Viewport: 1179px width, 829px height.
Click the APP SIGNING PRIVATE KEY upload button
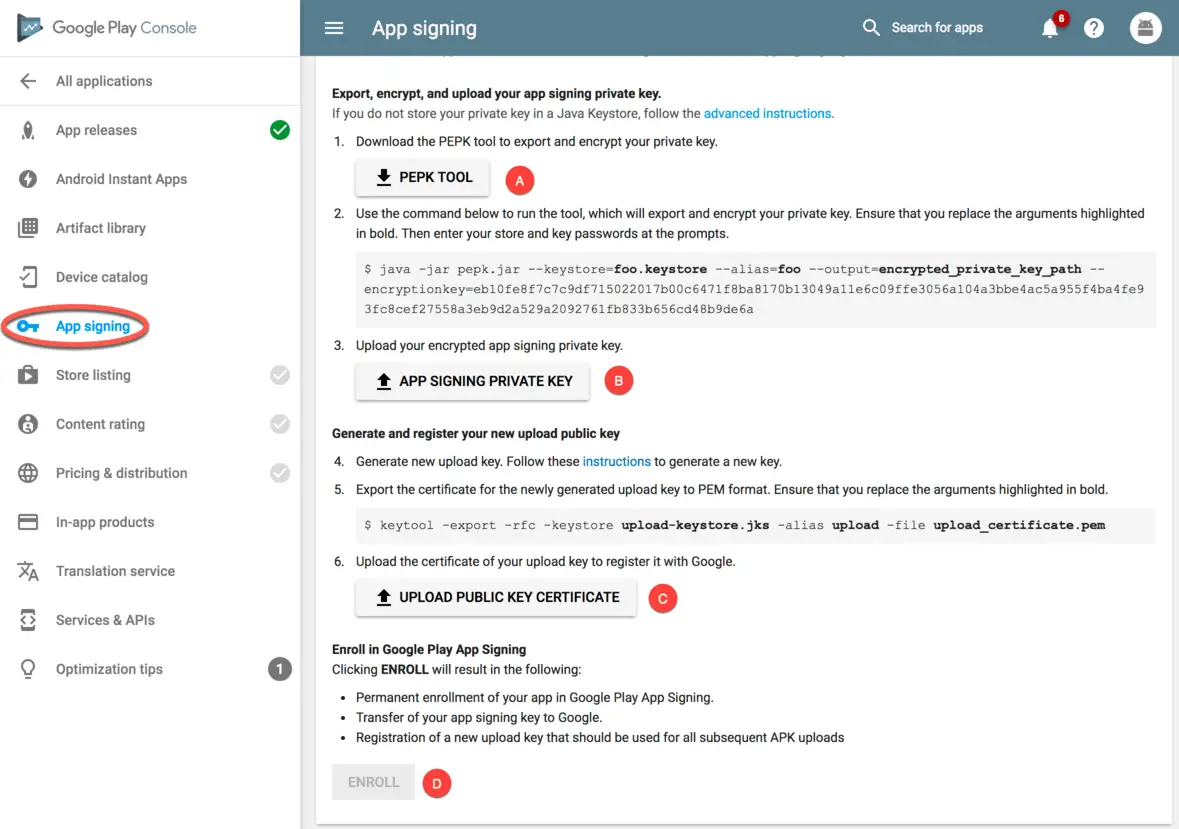472,381
